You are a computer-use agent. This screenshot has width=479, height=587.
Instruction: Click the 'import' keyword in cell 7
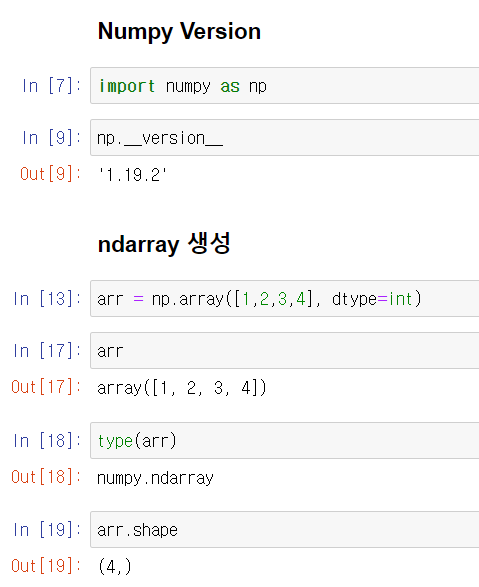(126, 86)
